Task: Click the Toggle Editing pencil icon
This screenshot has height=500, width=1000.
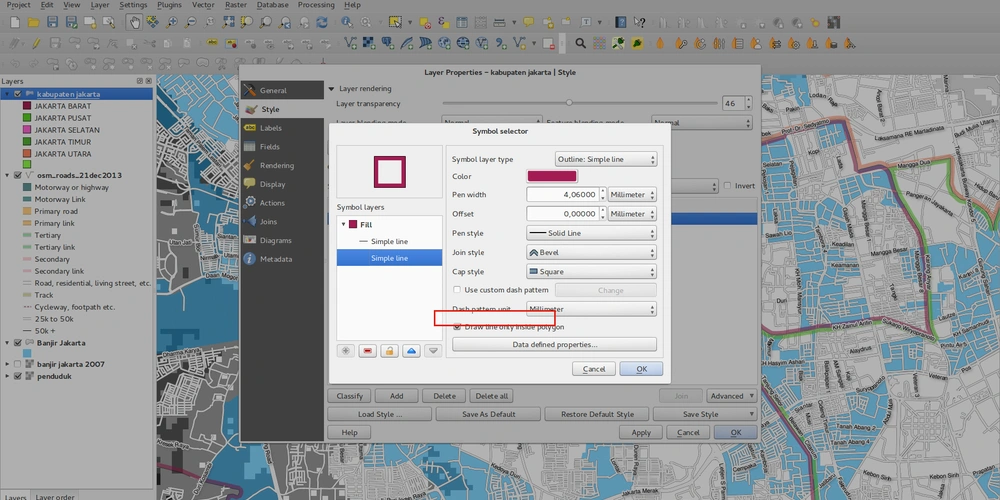Action: pyautogui.click(x=36, y=43)
